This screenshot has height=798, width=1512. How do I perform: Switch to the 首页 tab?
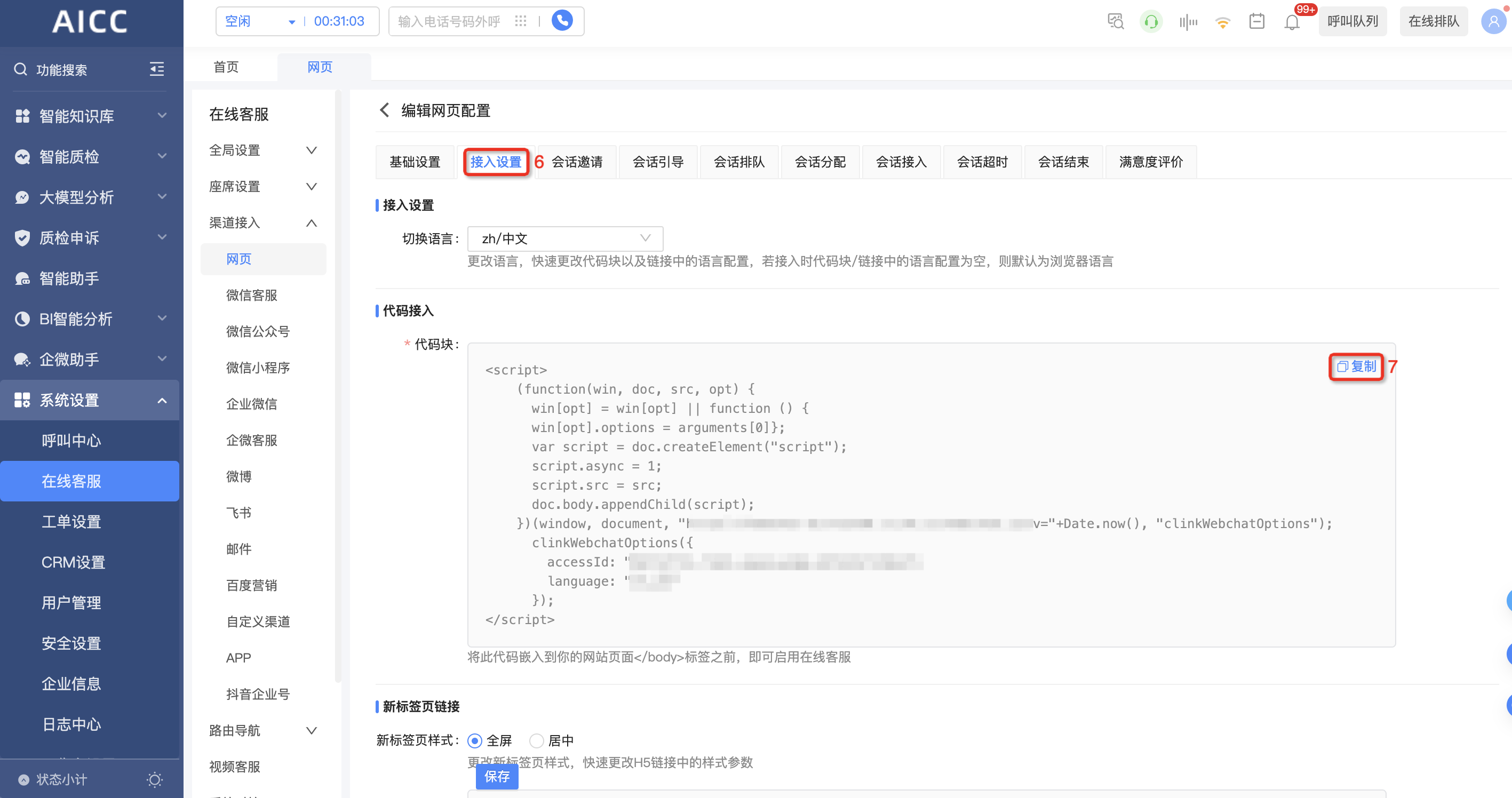[x=226, y=67]
